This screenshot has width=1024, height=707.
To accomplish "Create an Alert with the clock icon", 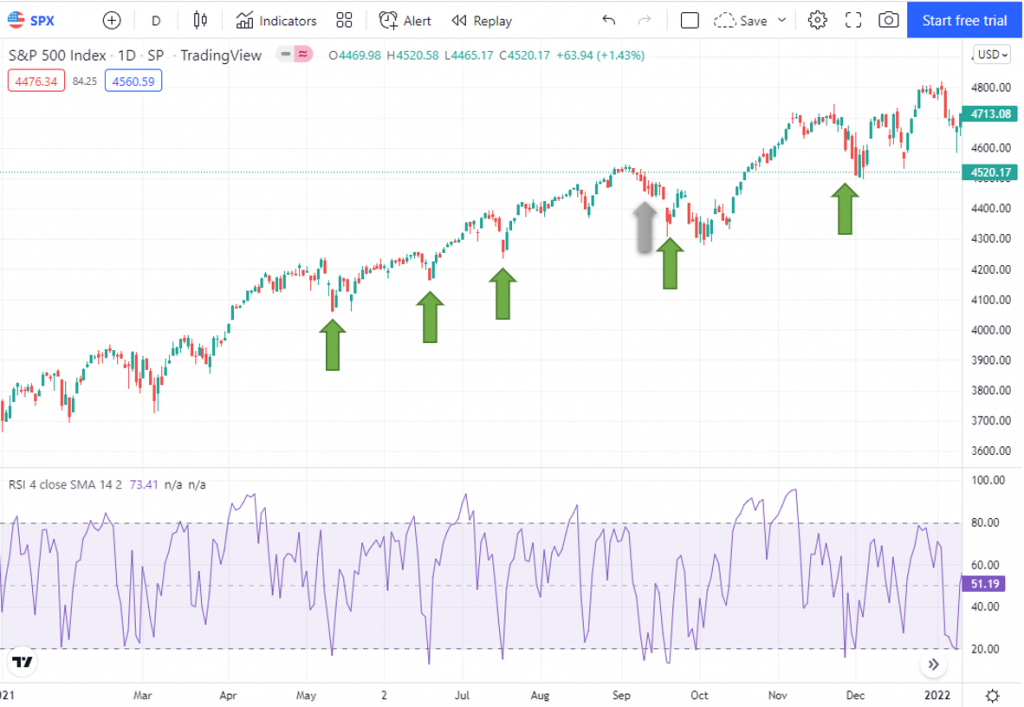I will [x=405, y=20].
